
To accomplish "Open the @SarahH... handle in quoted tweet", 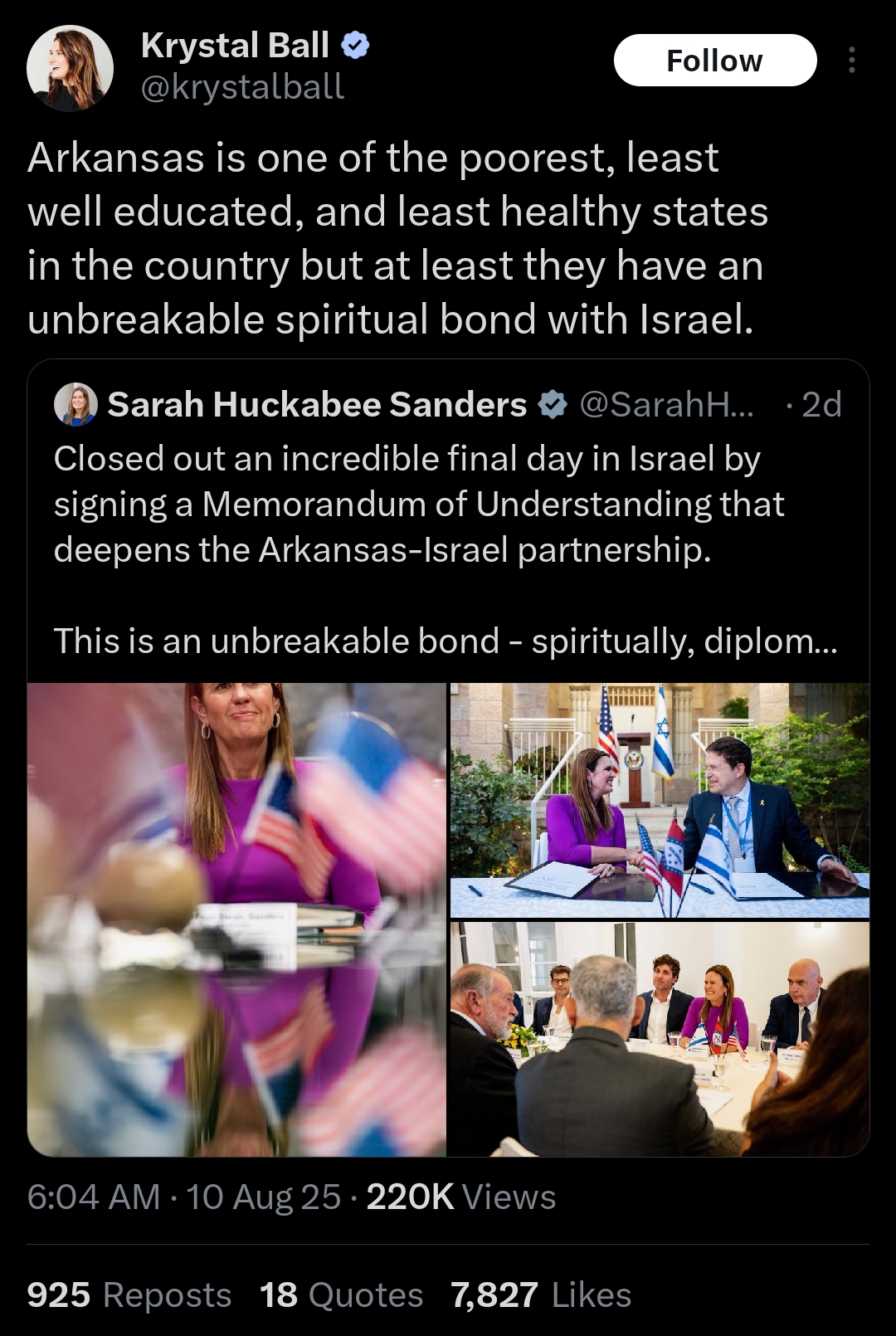I will point(667,405).
